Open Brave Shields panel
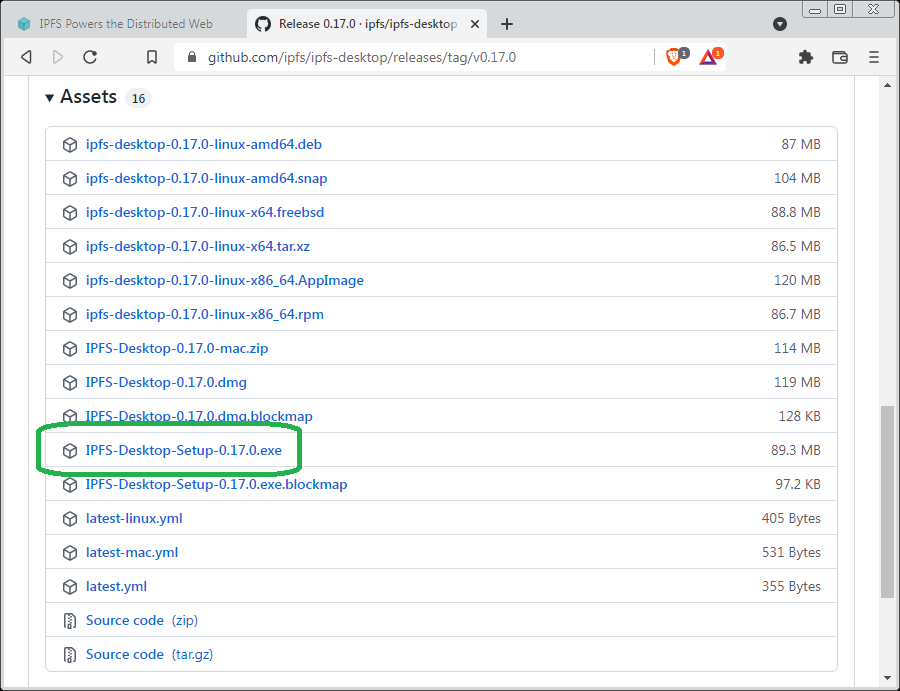 [x=676, y=56]
